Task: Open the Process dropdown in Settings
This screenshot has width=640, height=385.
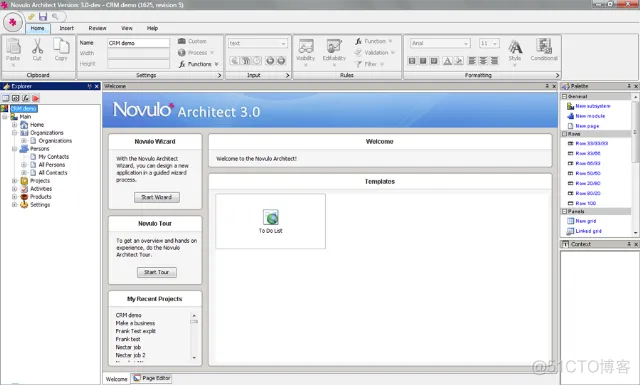Action: (196, 53)
